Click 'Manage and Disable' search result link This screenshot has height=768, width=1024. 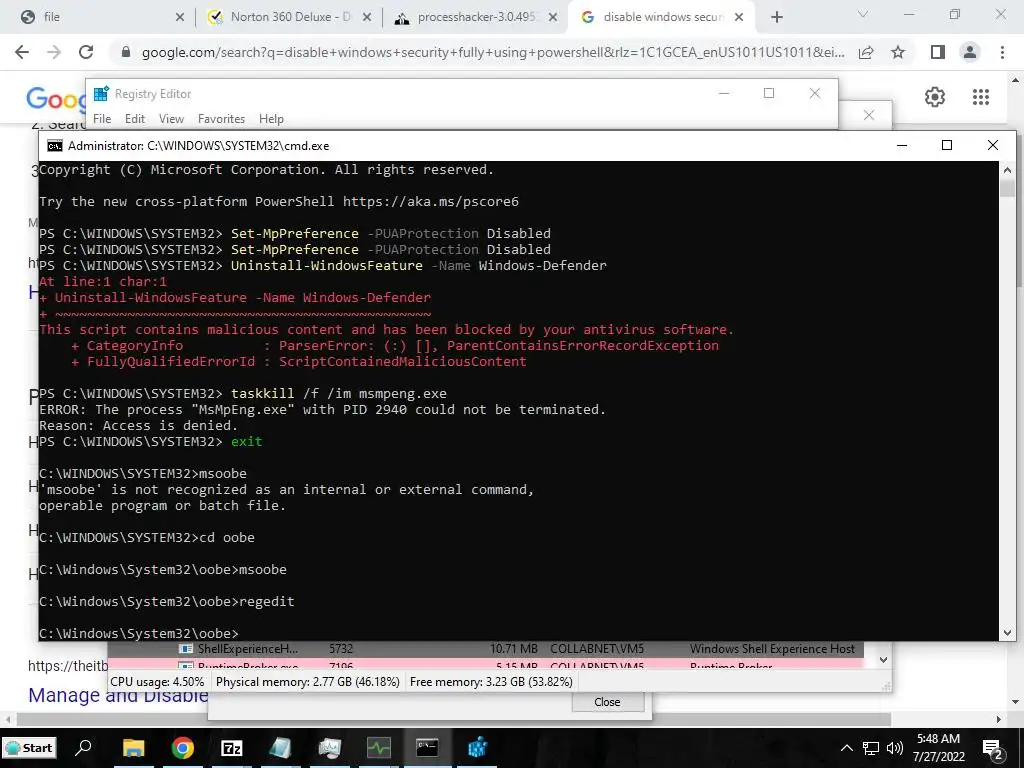118,694
